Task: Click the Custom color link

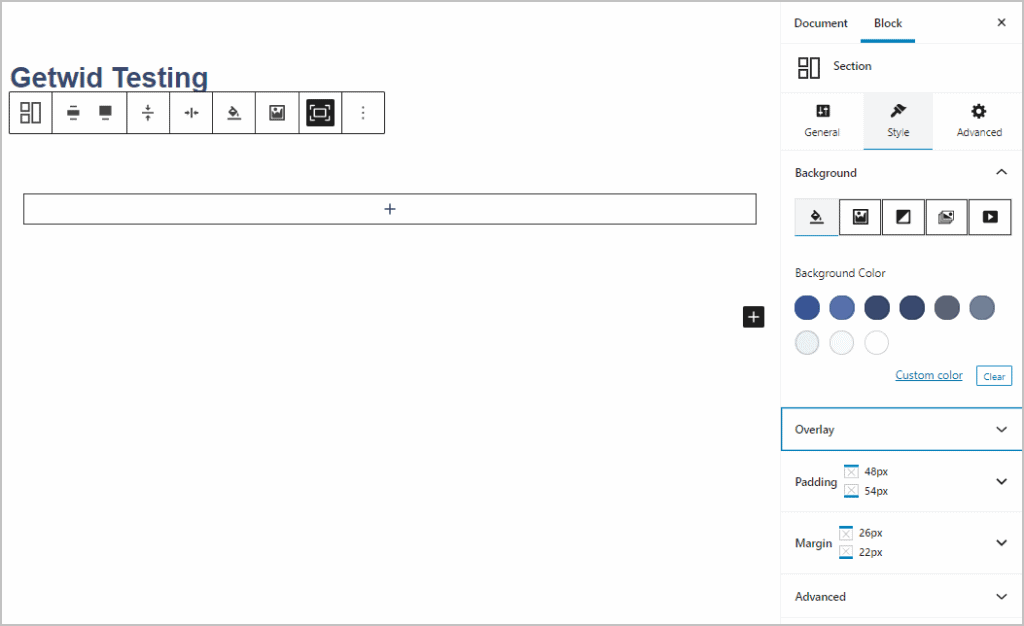Action: click(929, 375)
